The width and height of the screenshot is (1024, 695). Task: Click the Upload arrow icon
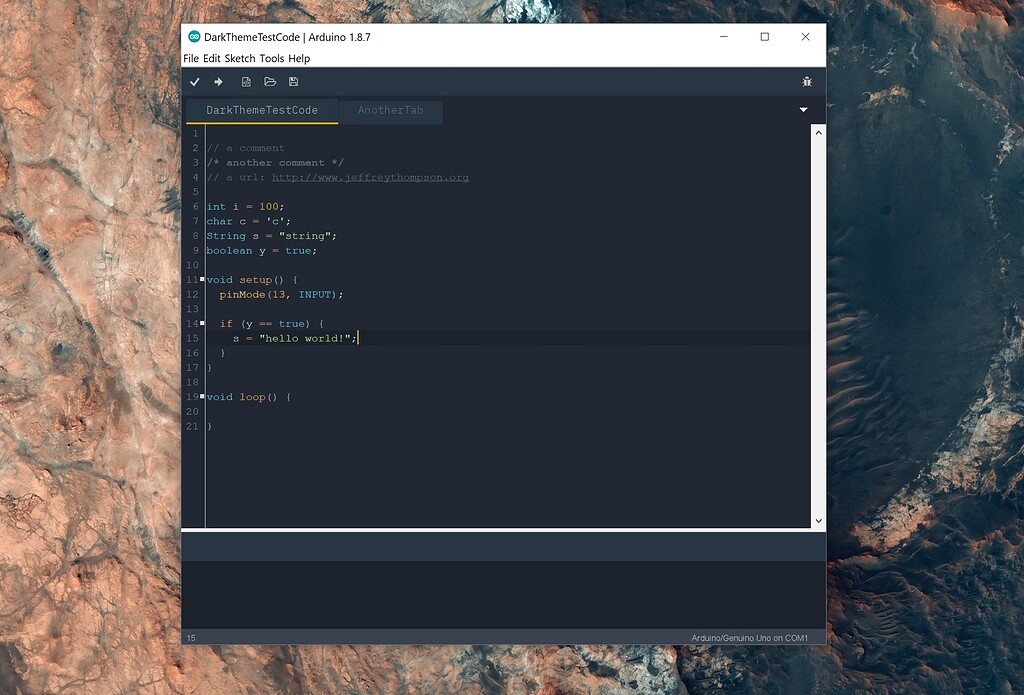(218, 82)
